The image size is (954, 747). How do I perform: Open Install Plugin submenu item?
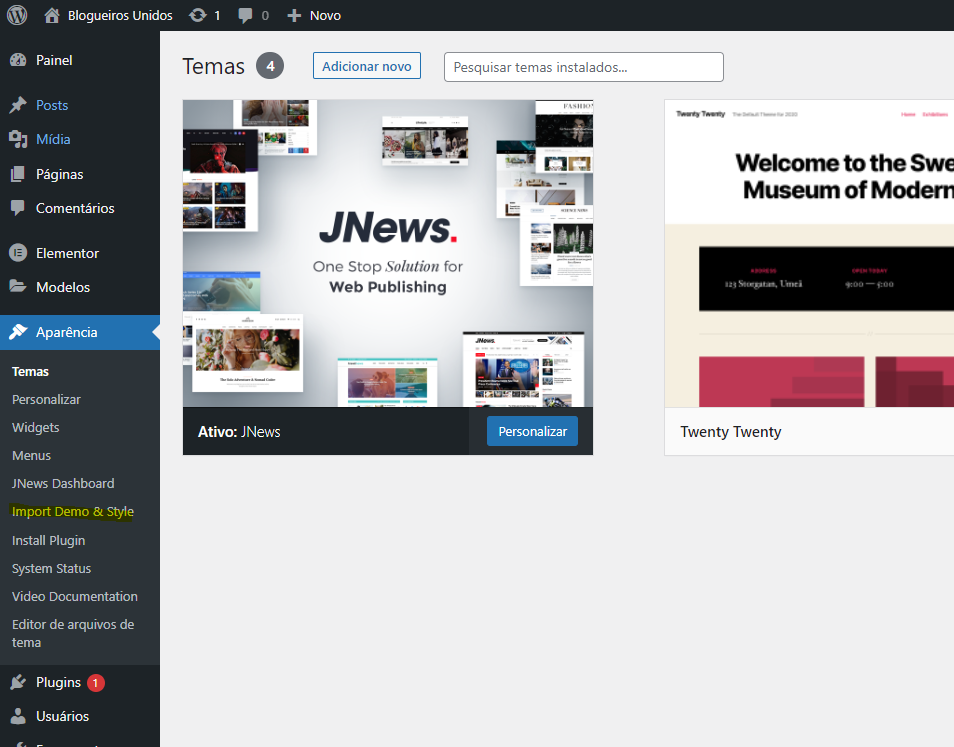49,540
